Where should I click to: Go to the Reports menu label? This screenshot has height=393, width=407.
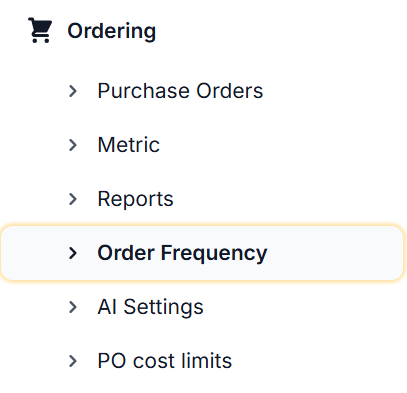tap(135, 199)
